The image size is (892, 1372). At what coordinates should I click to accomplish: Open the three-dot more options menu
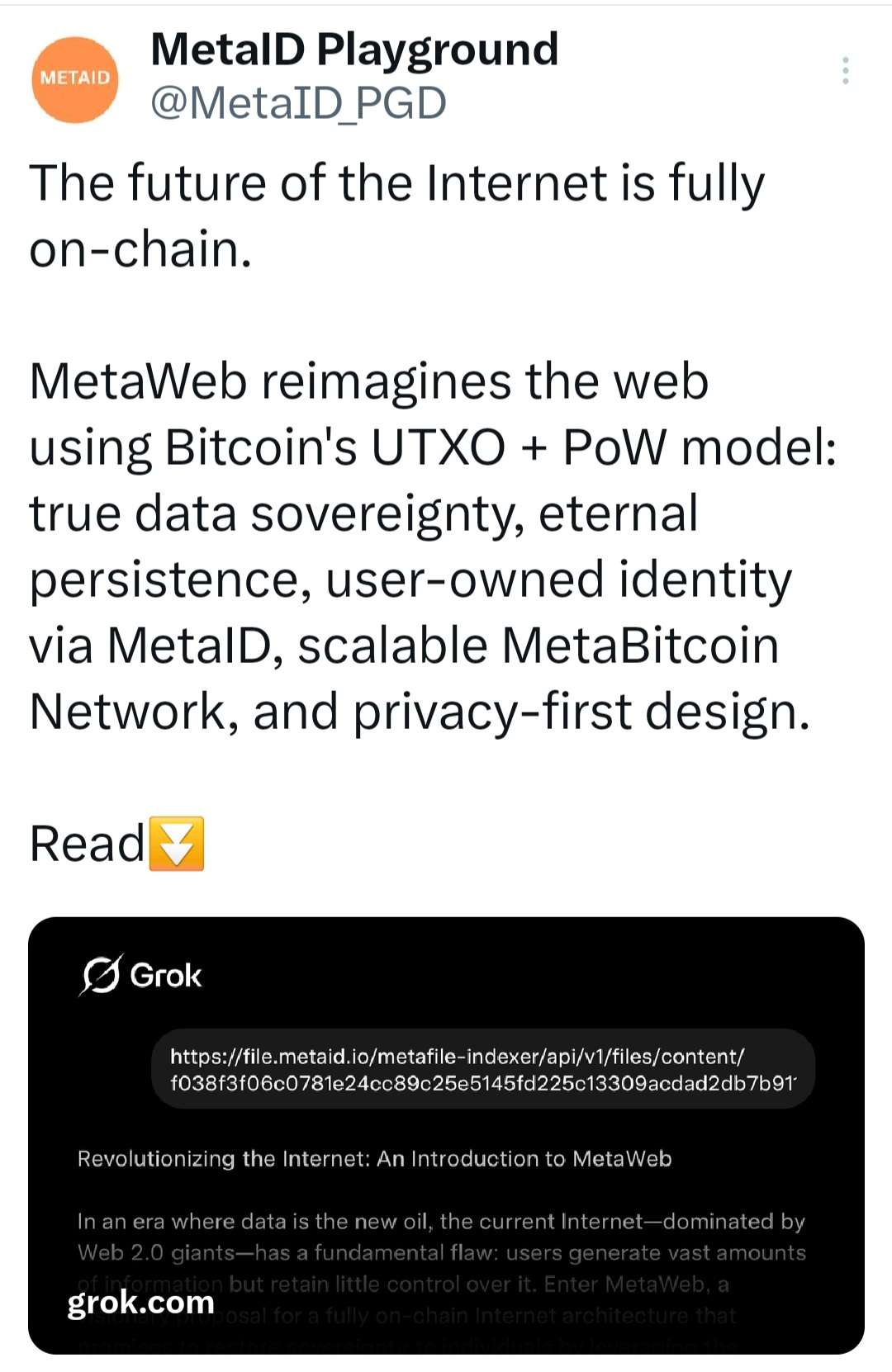point(845,71)
